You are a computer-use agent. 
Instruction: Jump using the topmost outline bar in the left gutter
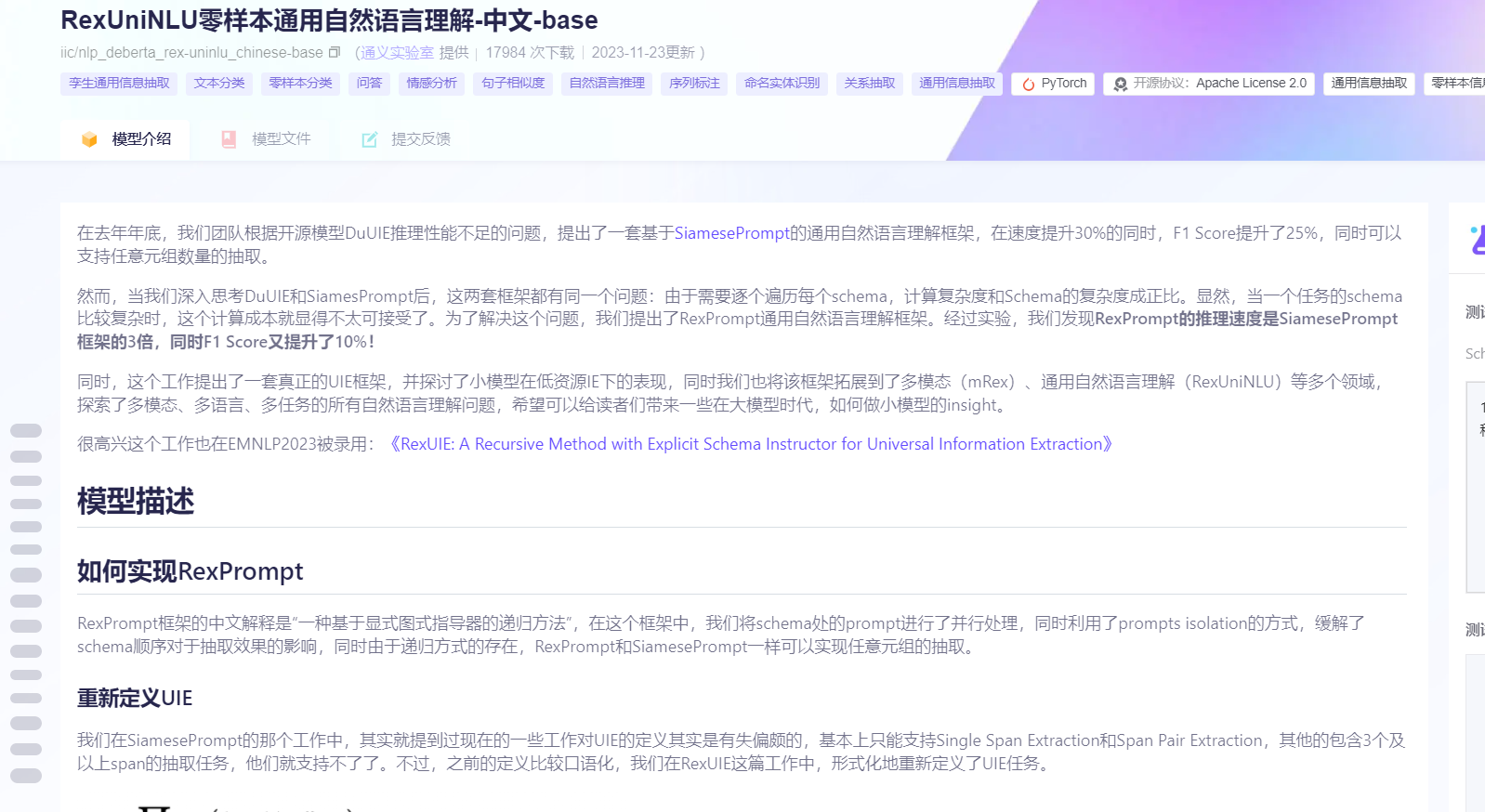26,430
